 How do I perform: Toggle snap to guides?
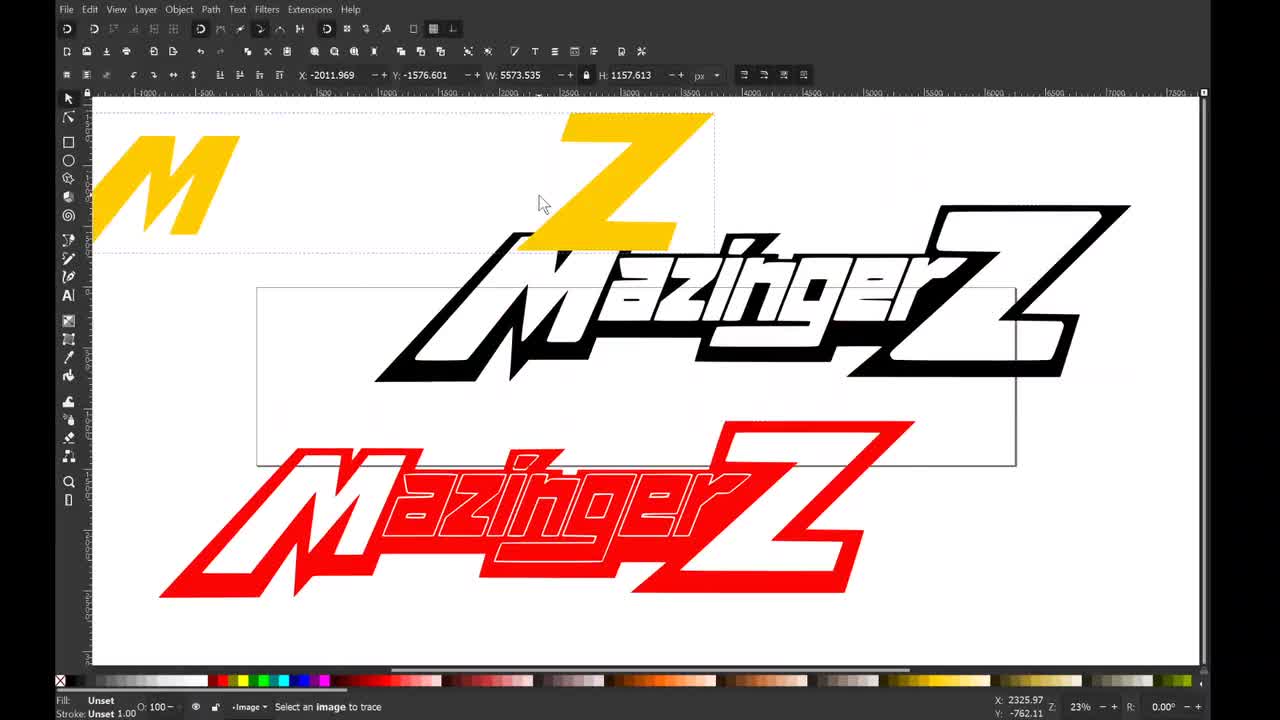pyautogui.click(x=452, y=28)
